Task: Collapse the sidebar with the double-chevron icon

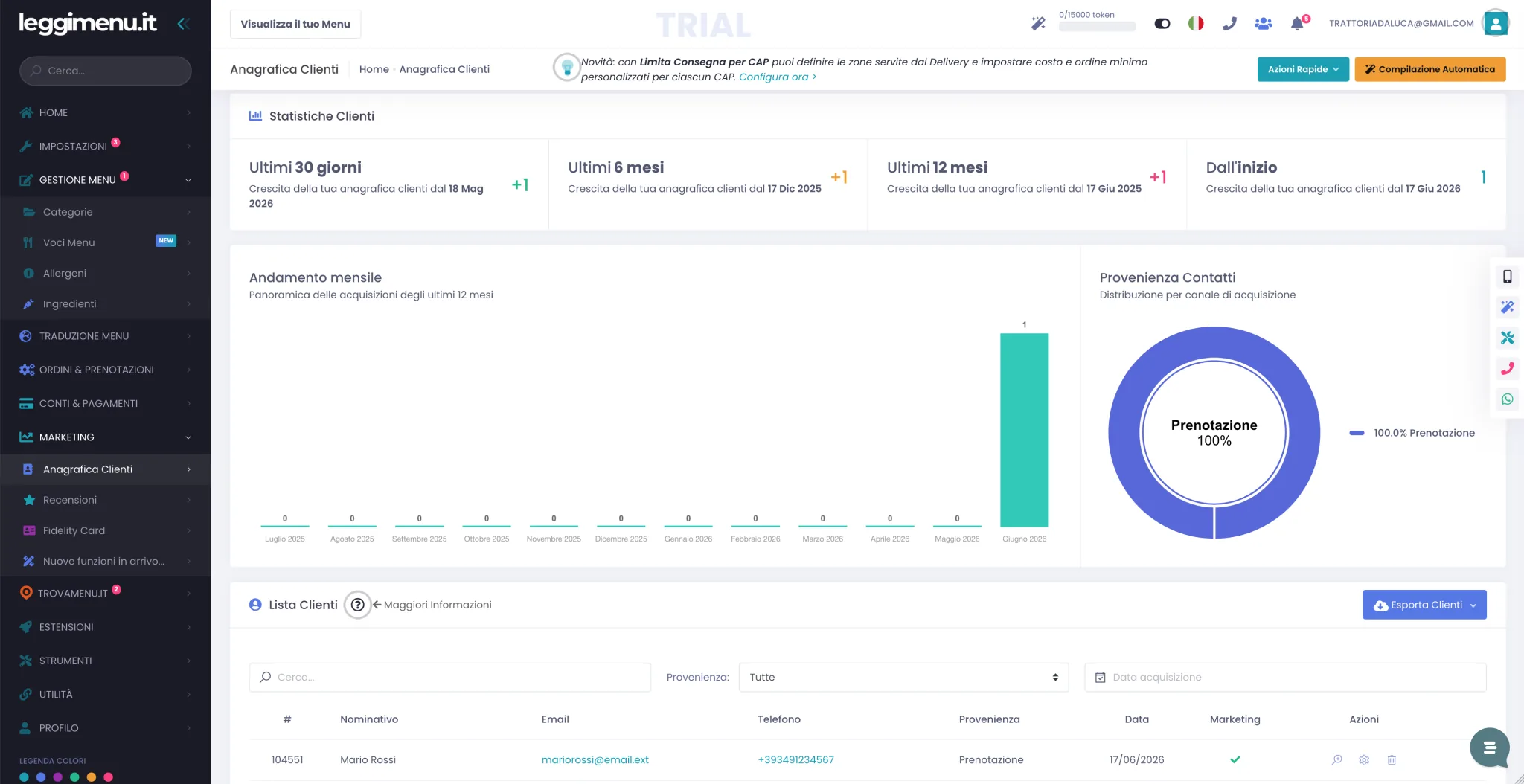Action: pos(183,24)
